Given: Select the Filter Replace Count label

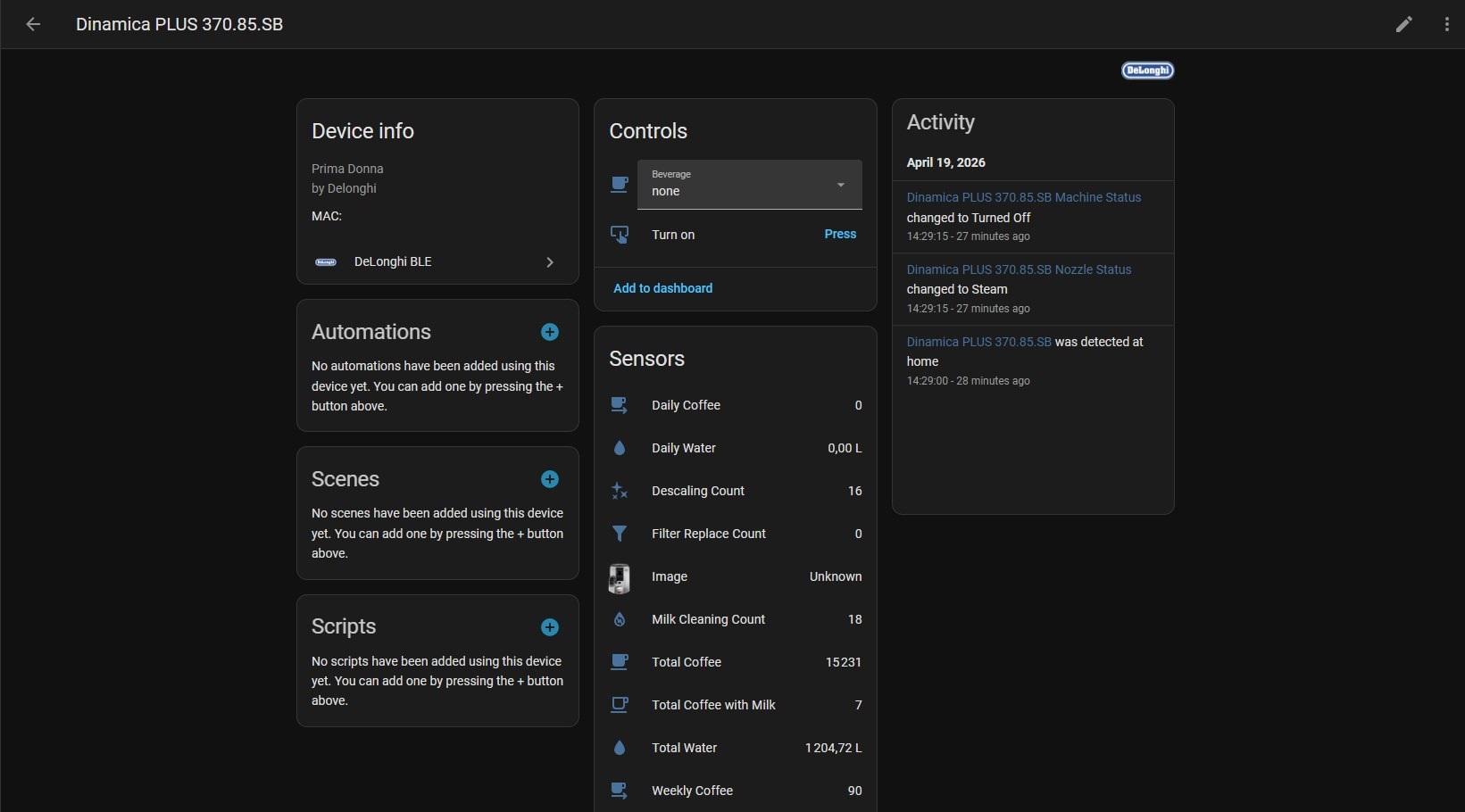Looking at the screenshot, I should click(709, 534).
